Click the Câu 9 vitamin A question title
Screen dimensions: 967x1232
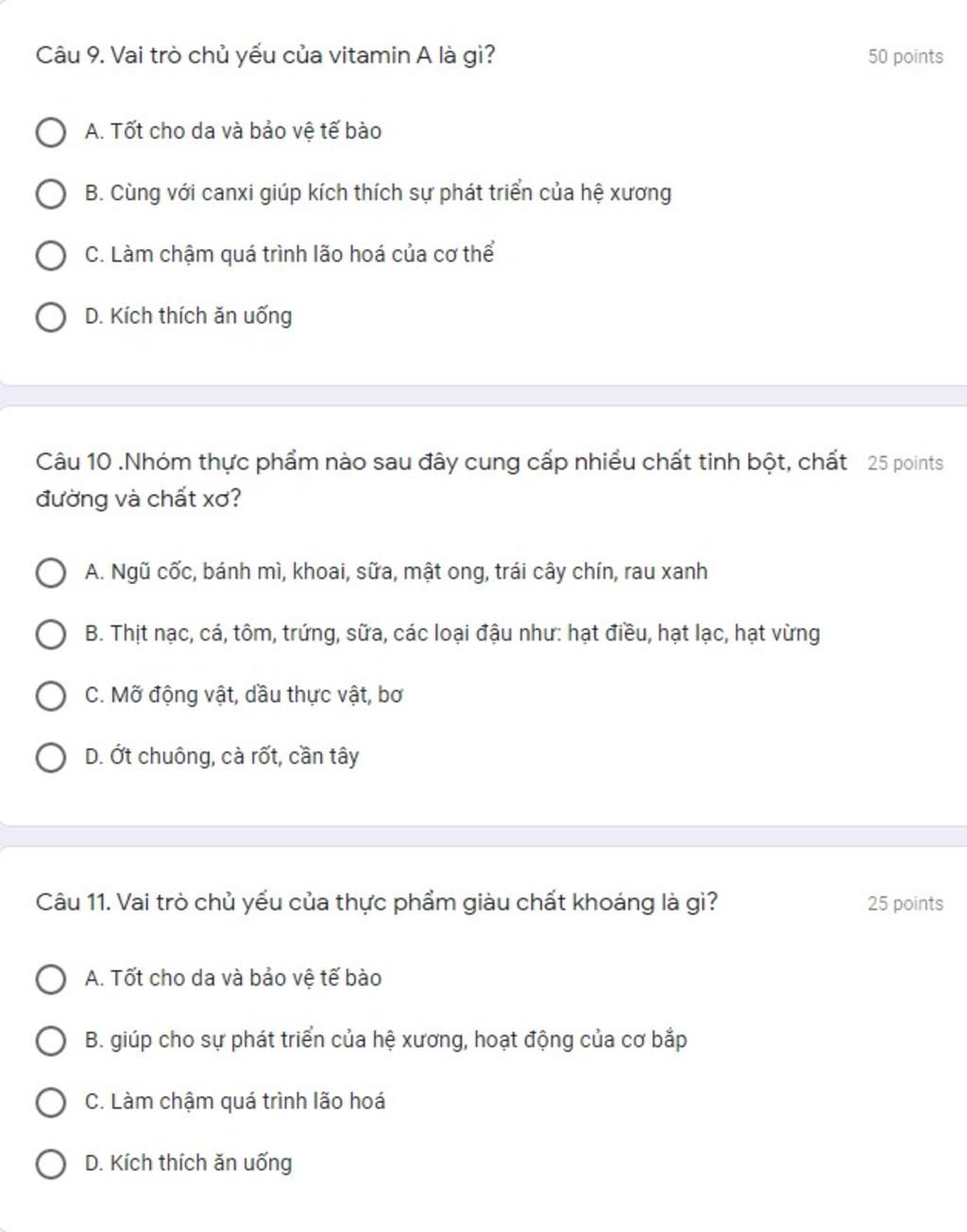265,56
